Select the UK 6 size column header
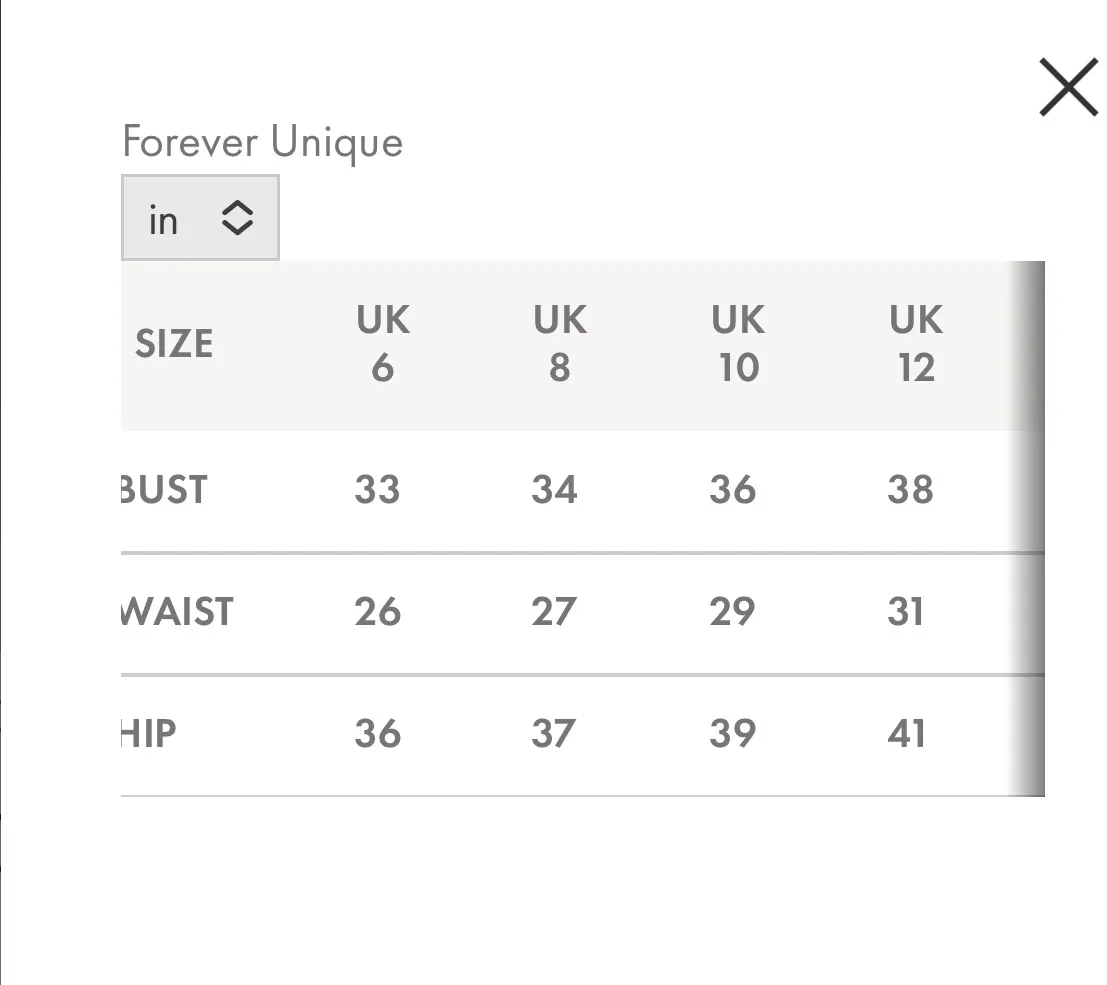This screenshot has width=1107, height=985. tap(382, 344)
